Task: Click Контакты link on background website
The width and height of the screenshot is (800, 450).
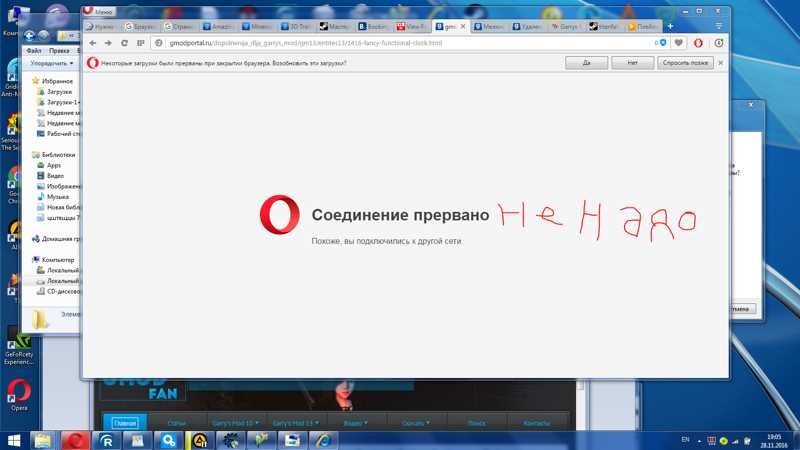Action: click(x=537, y=423)
